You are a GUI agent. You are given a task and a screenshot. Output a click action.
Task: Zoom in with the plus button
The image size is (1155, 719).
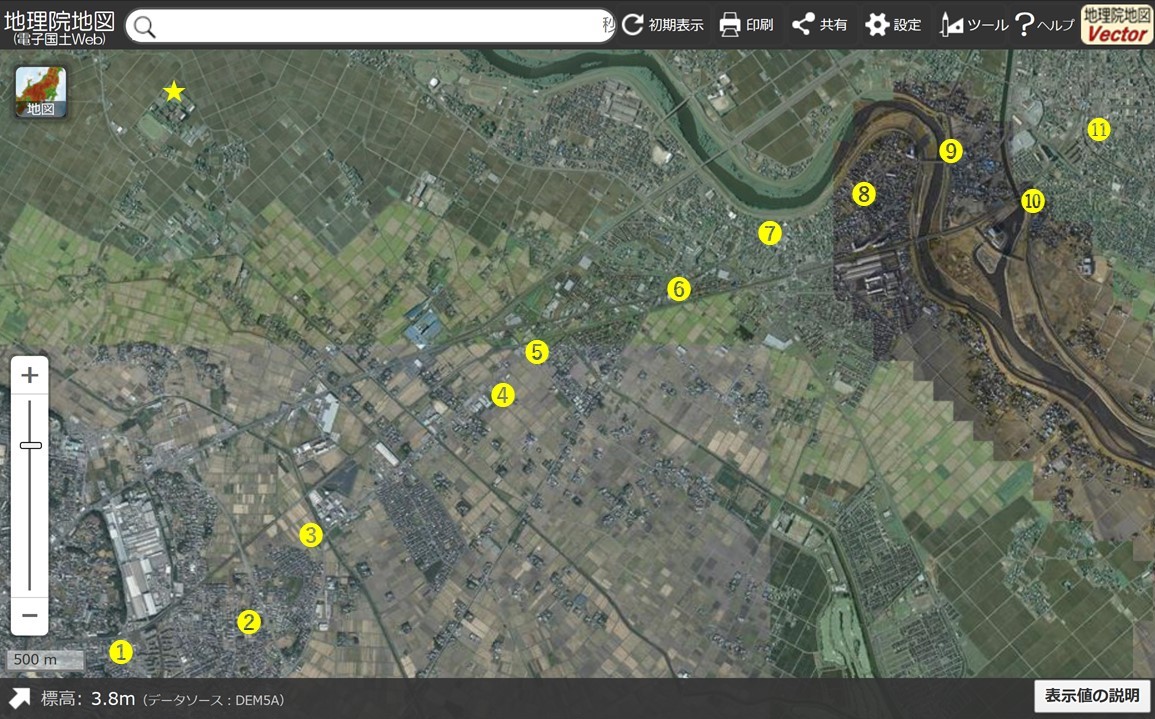pos(29,376)
